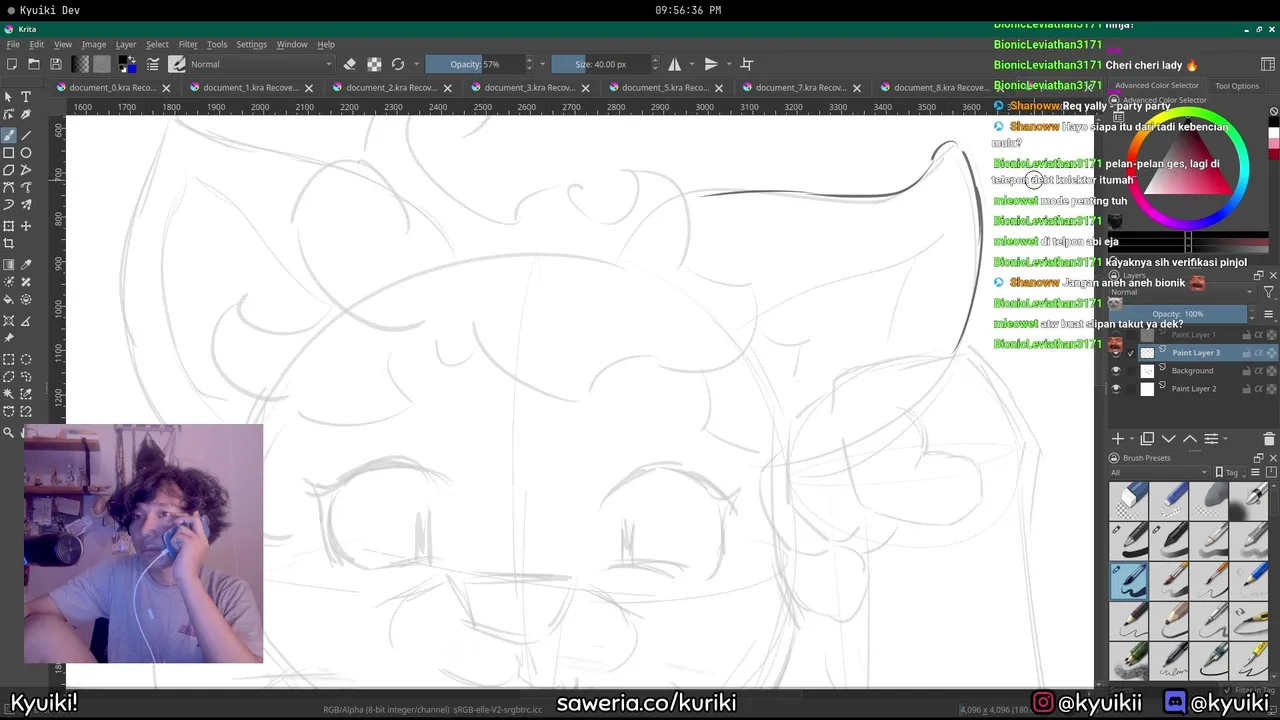Select the Ellipse shape tool
Image resolution: width=1280 pixels, height=720 pixels.
tap(26, 153)
